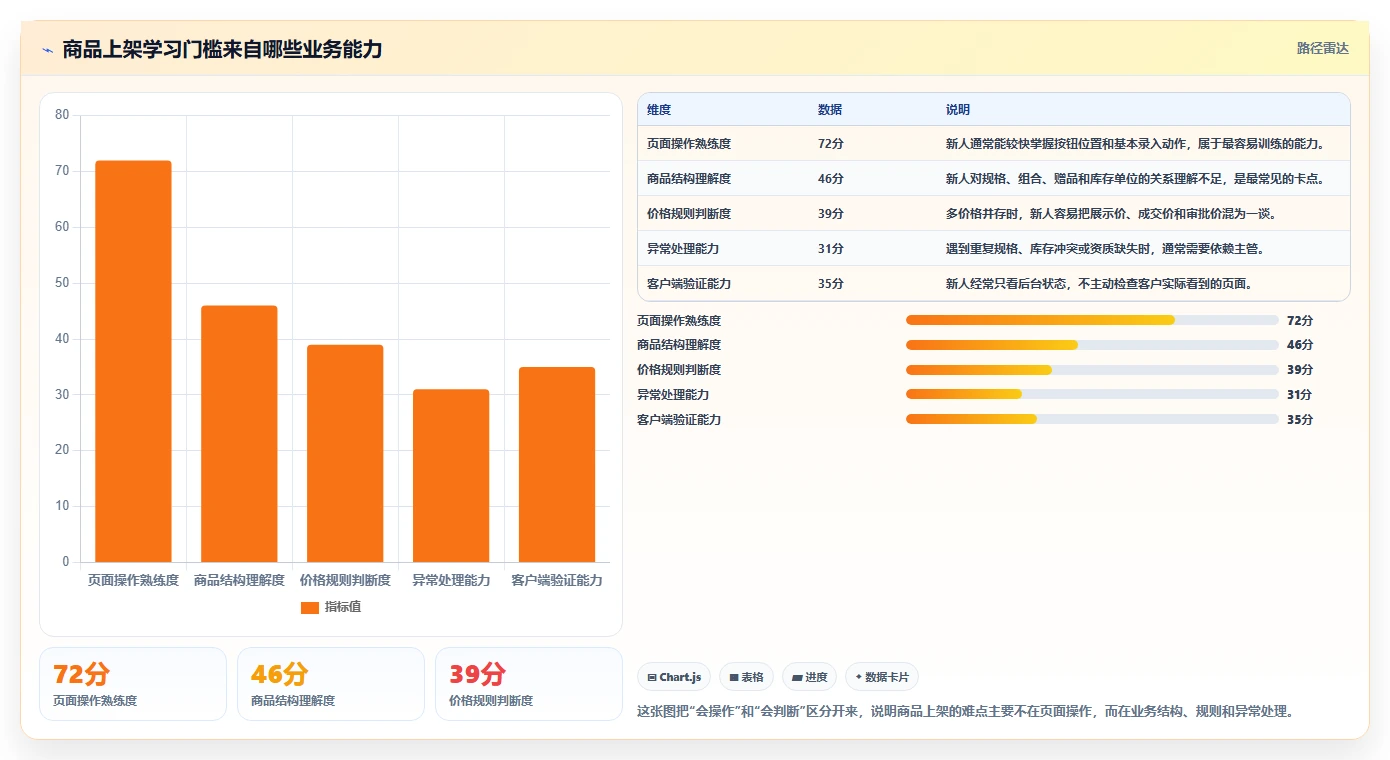
Task: Click the x-axis label 商品结构理解度
Action: click(x=239, y=580)
